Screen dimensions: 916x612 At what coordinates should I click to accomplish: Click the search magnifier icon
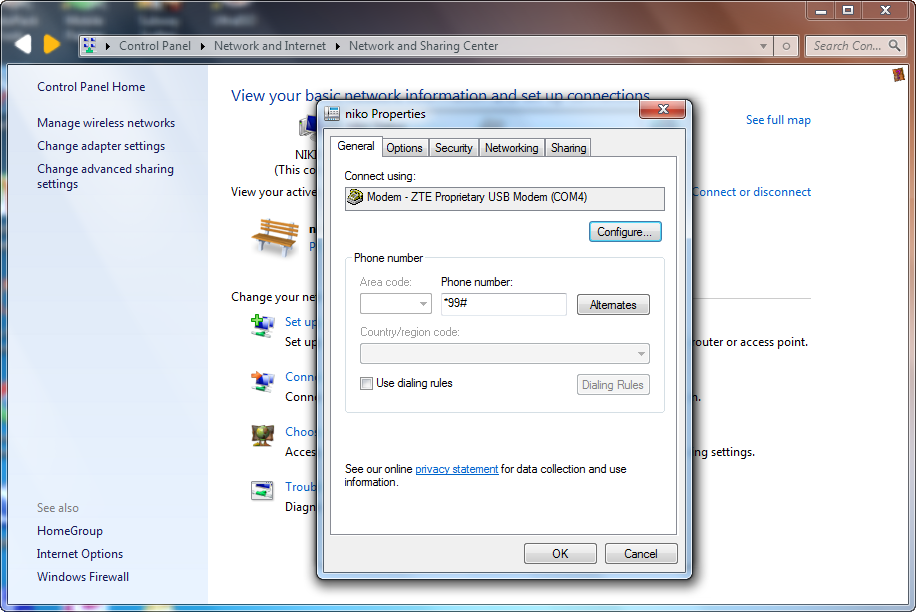coord(894,46)
